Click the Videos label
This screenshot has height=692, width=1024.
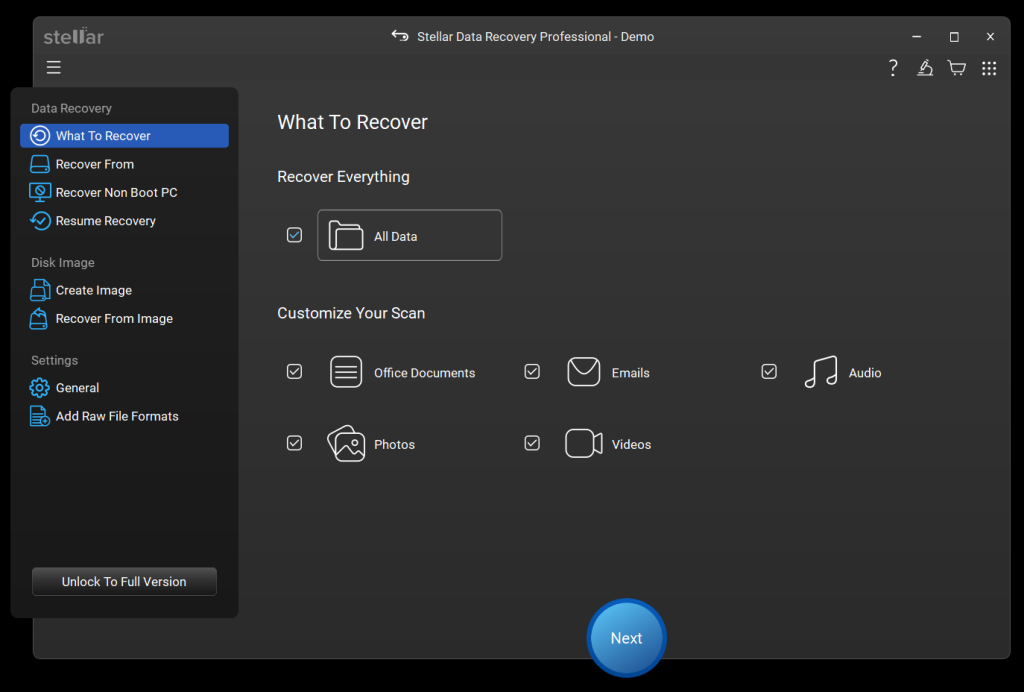[631, 445]
